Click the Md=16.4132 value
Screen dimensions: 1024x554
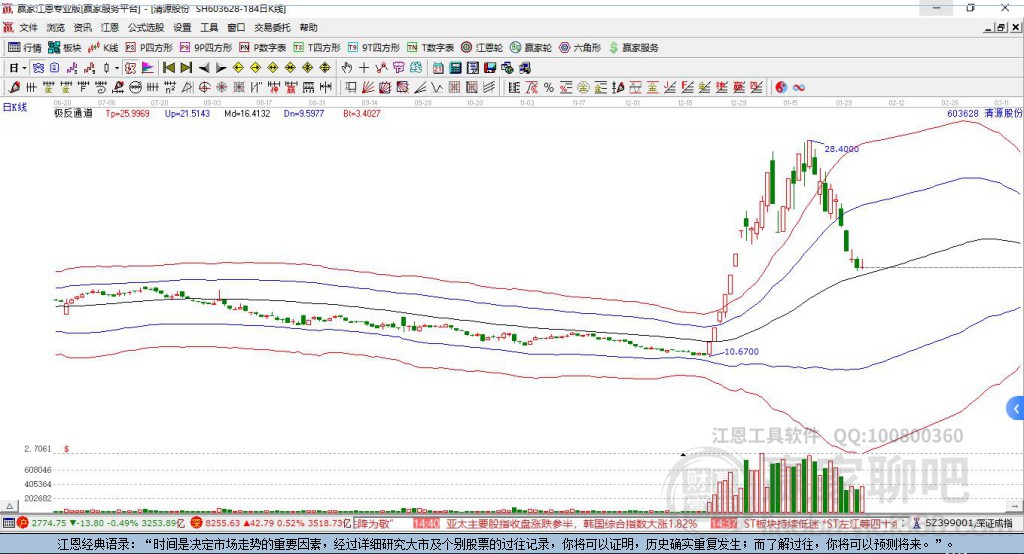[x=247, y=114]
